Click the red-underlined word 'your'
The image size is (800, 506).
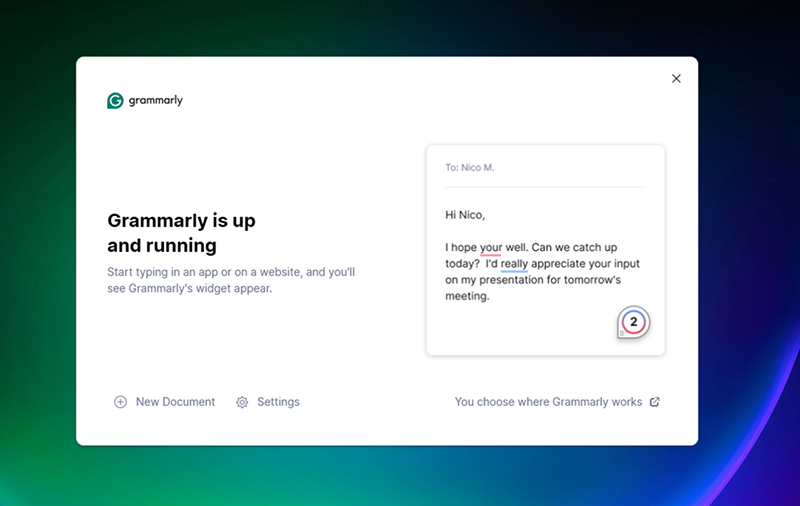click(x=491, y=247)
